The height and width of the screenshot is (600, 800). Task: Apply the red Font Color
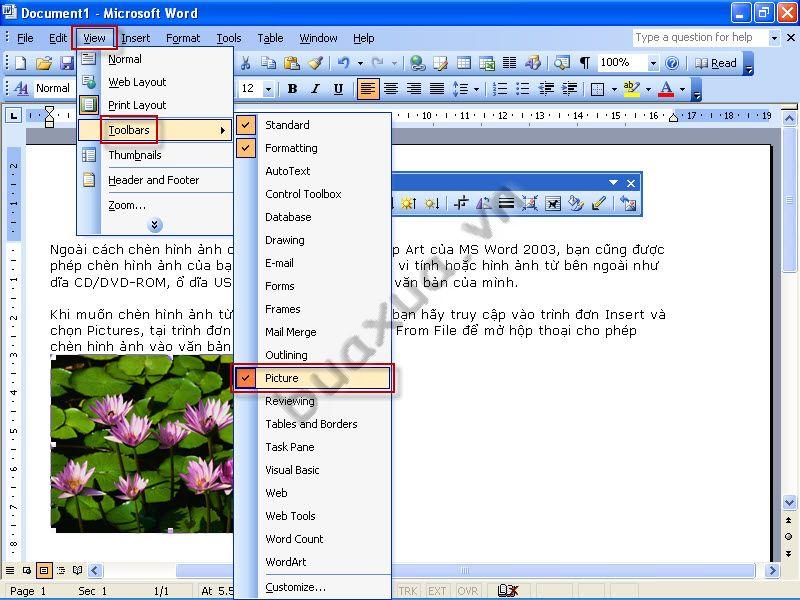[666, 89]
